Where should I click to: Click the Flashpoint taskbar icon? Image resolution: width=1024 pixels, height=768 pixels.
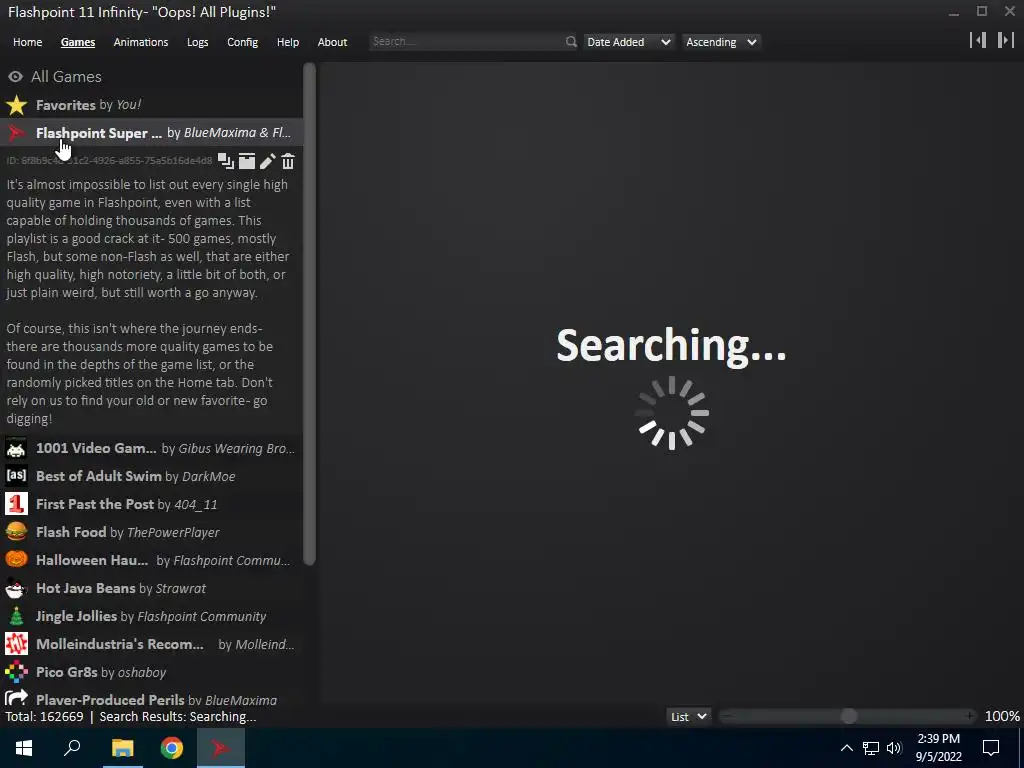(x=220, y=748)
